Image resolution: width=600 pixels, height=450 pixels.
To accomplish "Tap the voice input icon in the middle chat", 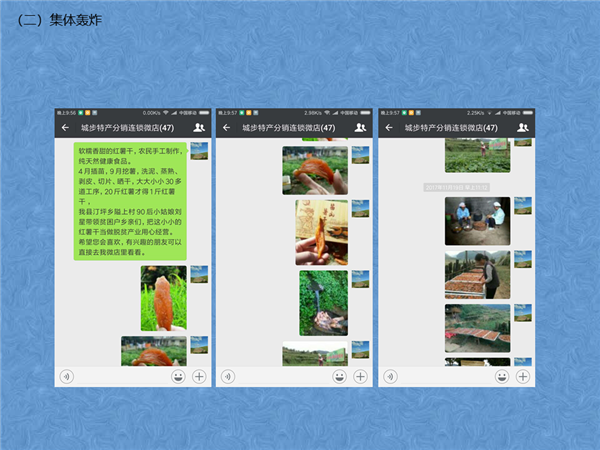I will point(228,376).
